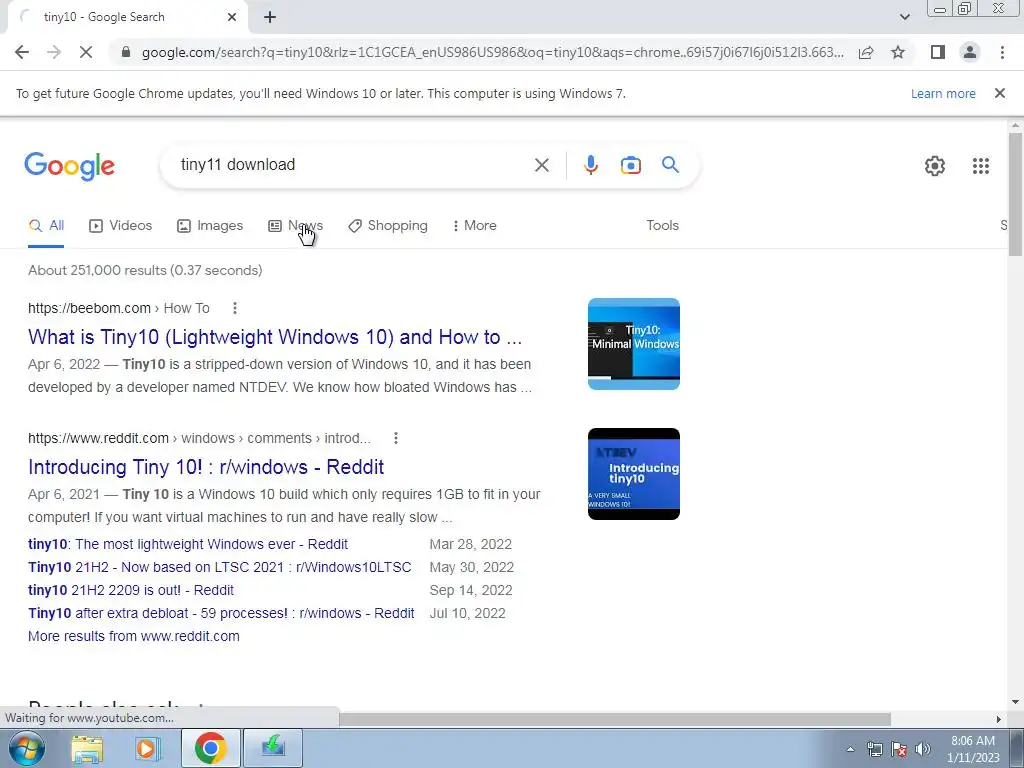Open More results from www.reddit.com
1024x768 pixels.
134,636
